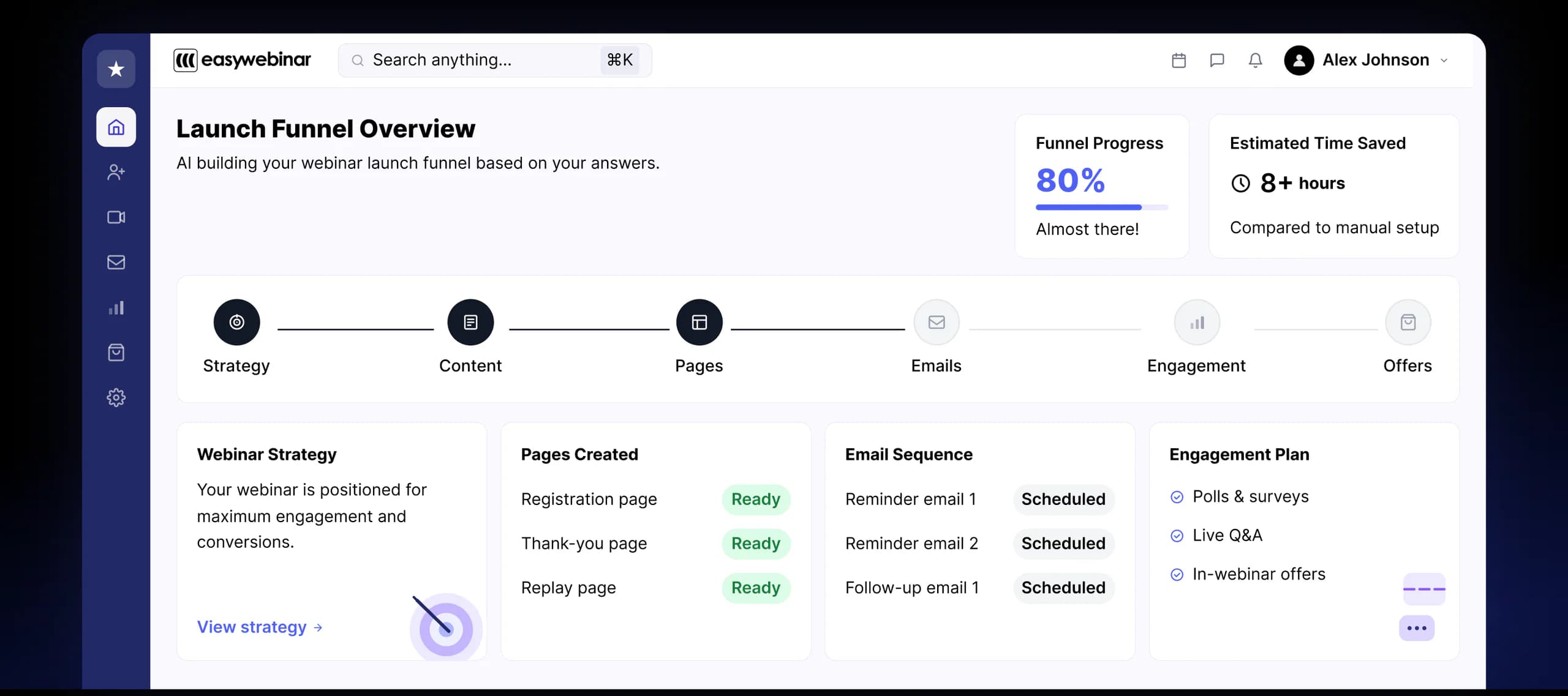Screen dimensions: 1568x696
Task: Open the shopping bag offers sidebar icon
Action: 116,353
